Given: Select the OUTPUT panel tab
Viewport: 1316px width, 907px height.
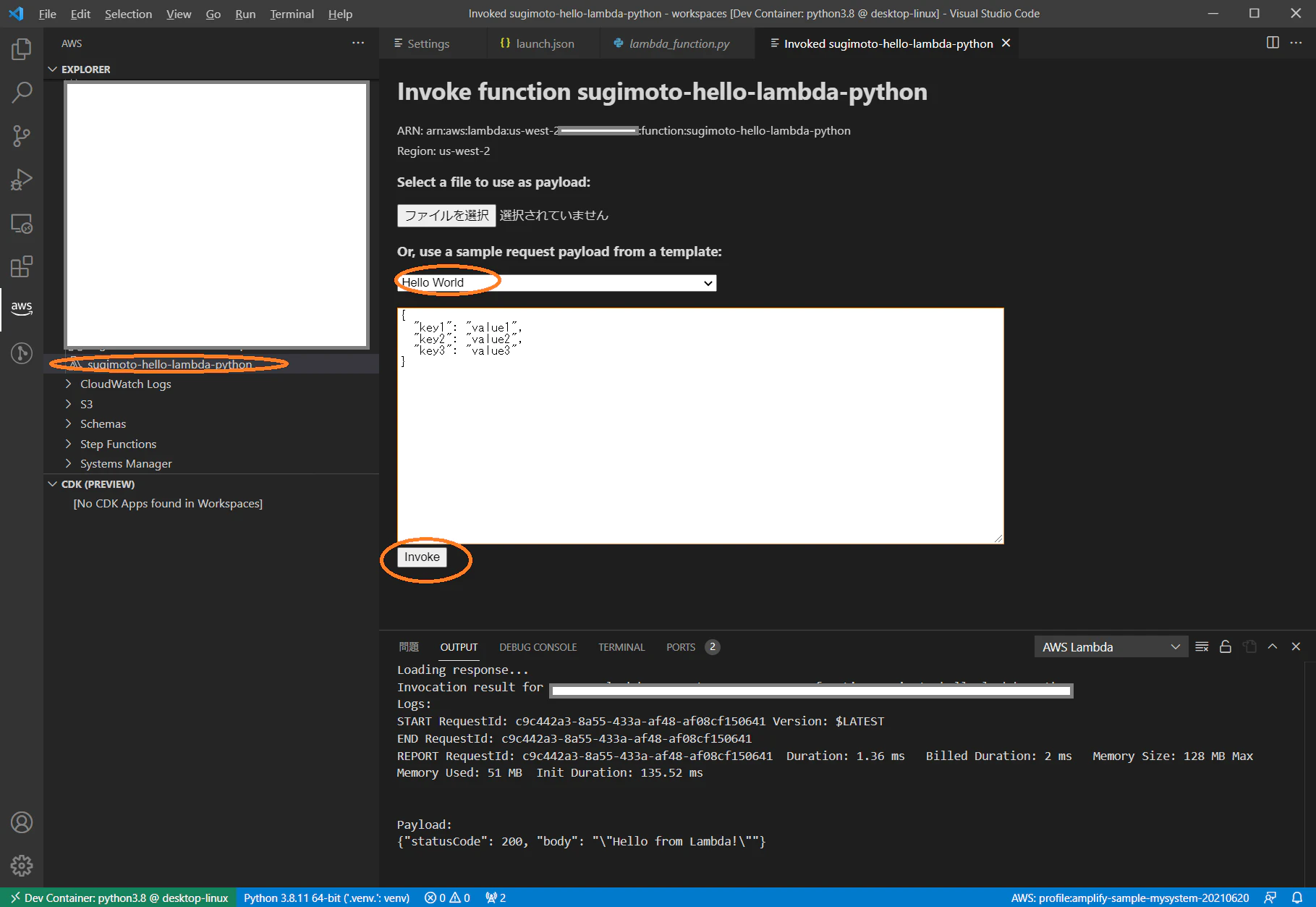Looking at the screenshot, I should 459,647.
